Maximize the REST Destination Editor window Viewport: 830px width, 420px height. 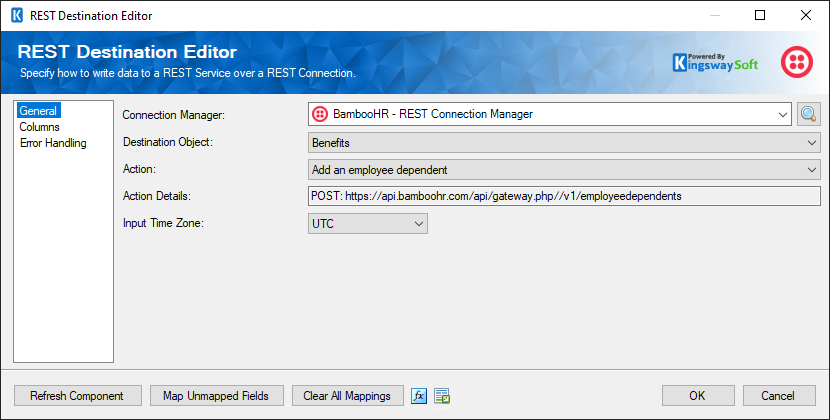click(760, 15)
